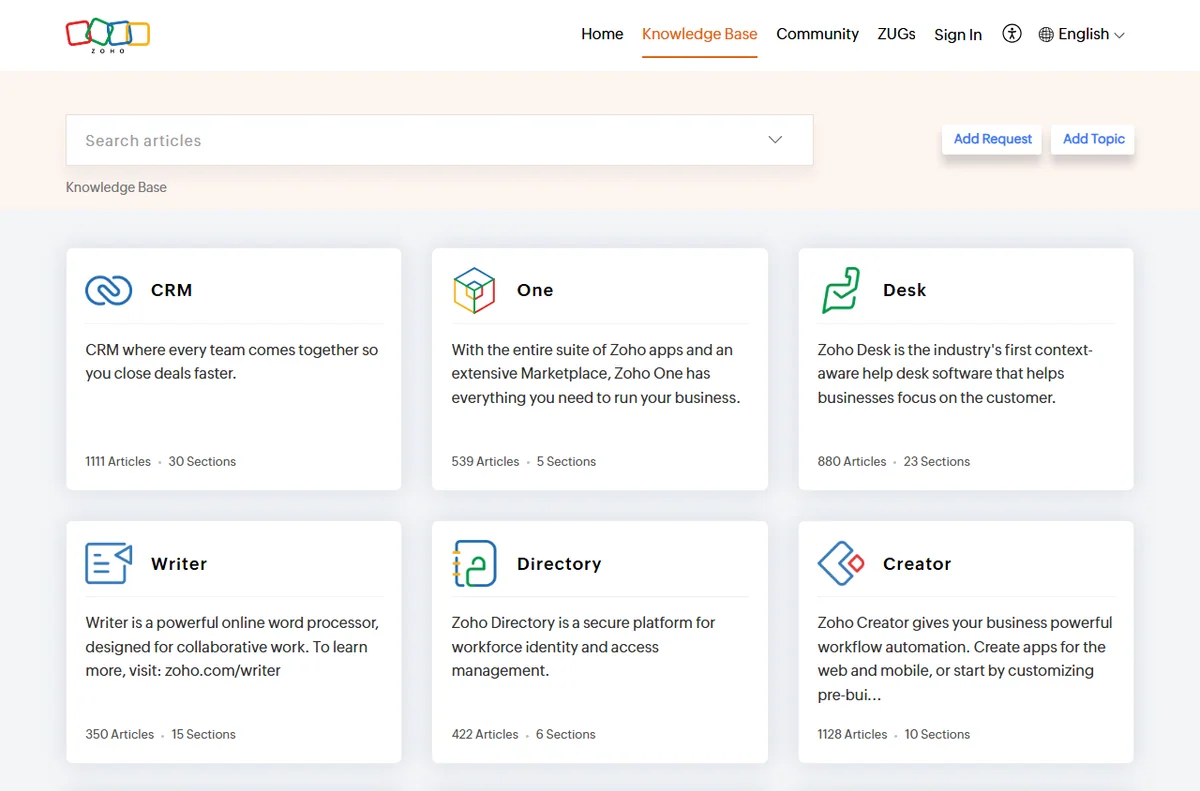Click the CRM description text

pos(232,362)
